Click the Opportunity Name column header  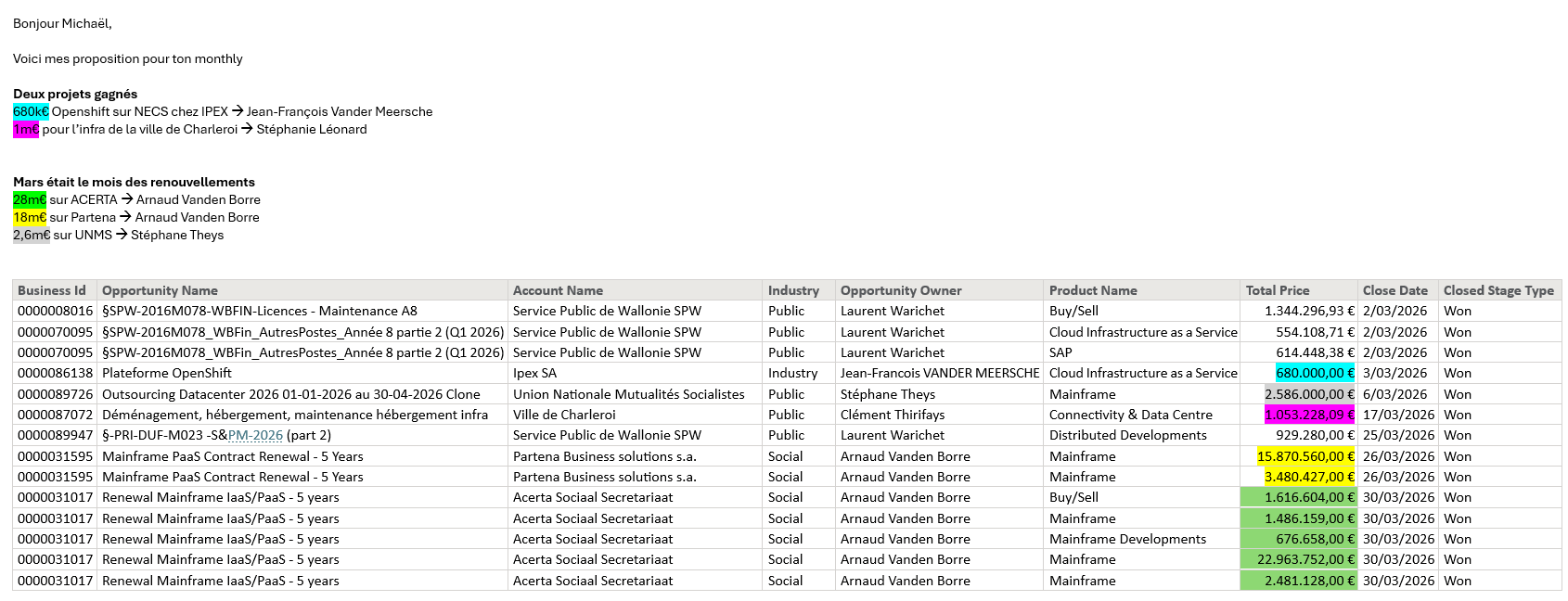pos(160,290)
